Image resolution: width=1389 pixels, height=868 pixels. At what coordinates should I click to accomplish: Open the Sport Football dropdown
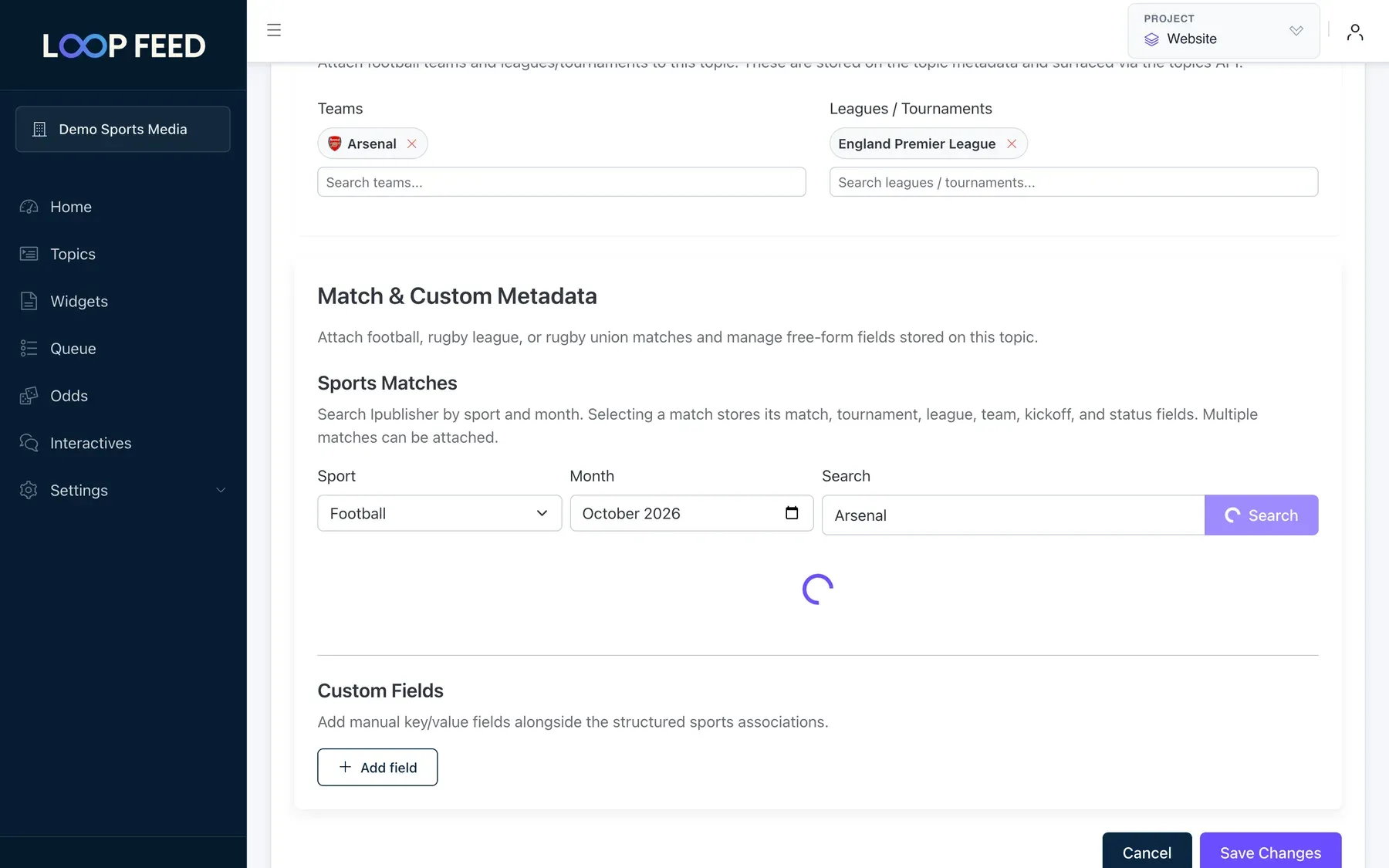click(439, 513)
